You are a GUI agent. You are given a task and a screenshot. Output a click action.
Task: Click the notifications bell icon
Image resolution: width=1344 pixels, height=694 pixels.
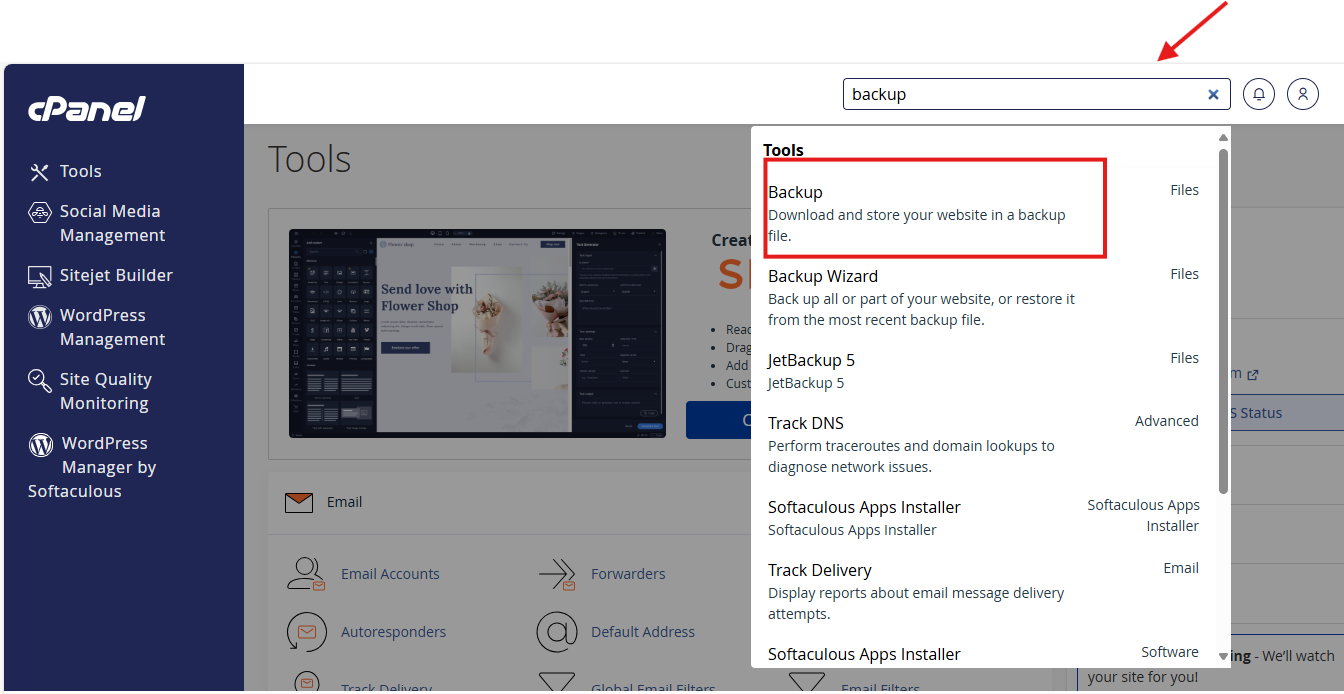[1259, 94]
